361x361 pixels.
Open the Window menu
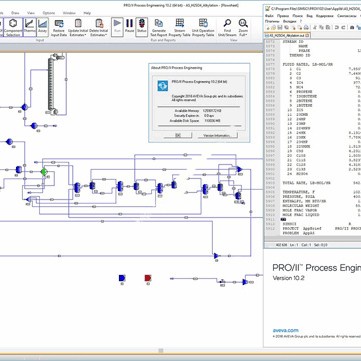(x=69, y=13)
